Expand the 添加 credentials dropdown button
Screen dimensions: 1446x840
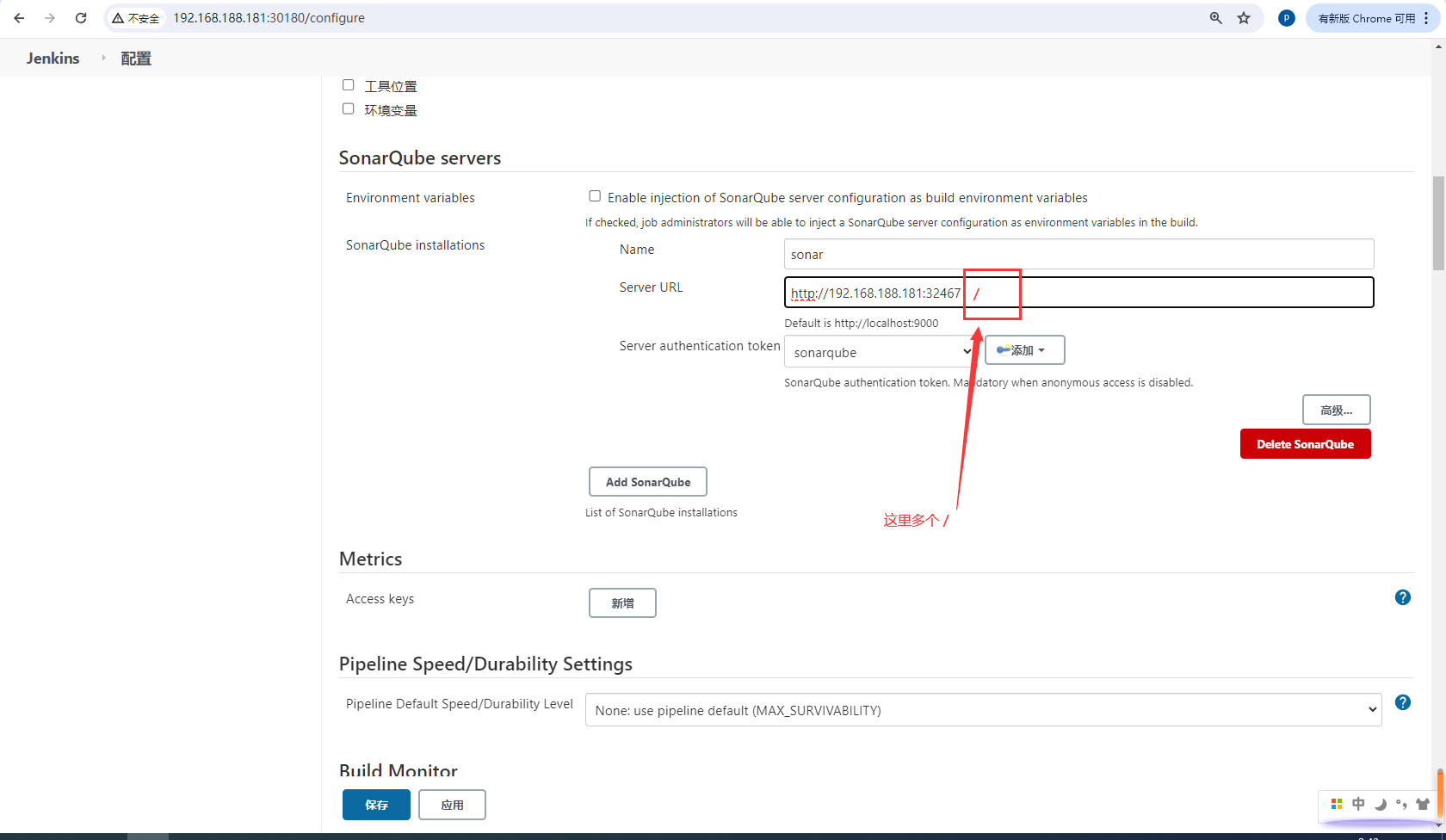pos(1025,350)
